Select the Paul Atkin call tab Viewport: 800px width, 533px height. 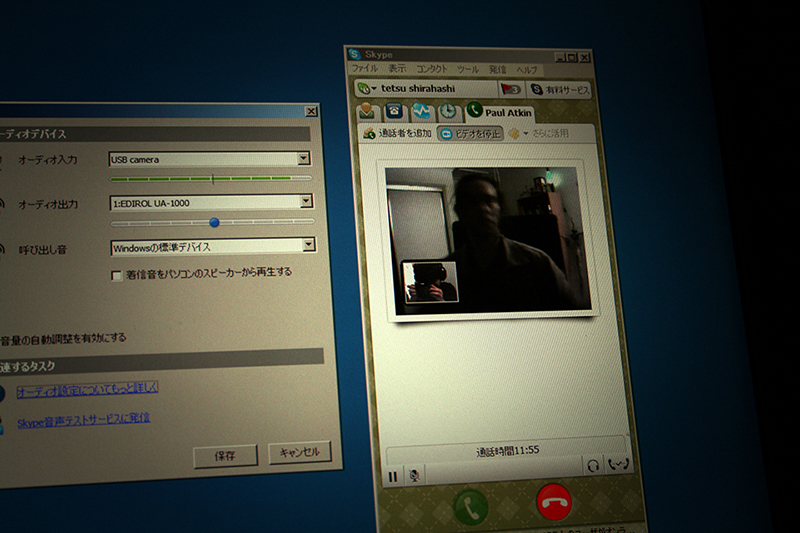tap(499, 112)
